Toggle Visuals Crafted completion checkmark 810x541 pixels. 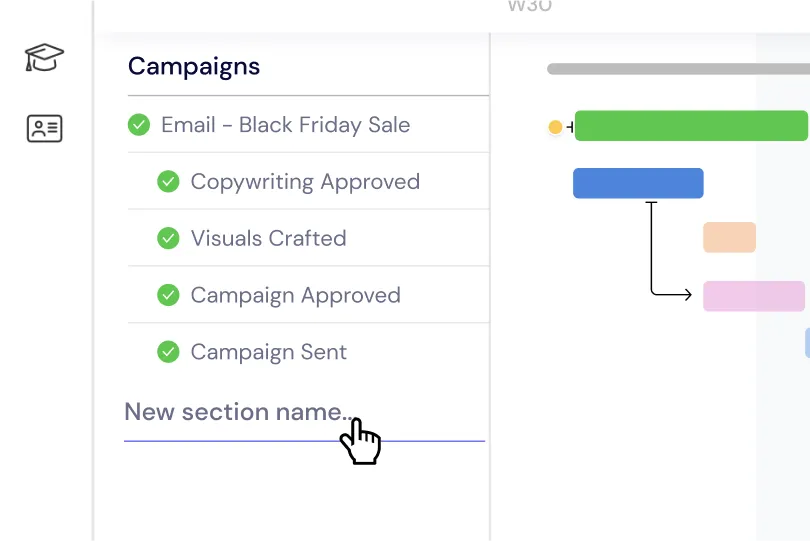click(x=168, y=238)
